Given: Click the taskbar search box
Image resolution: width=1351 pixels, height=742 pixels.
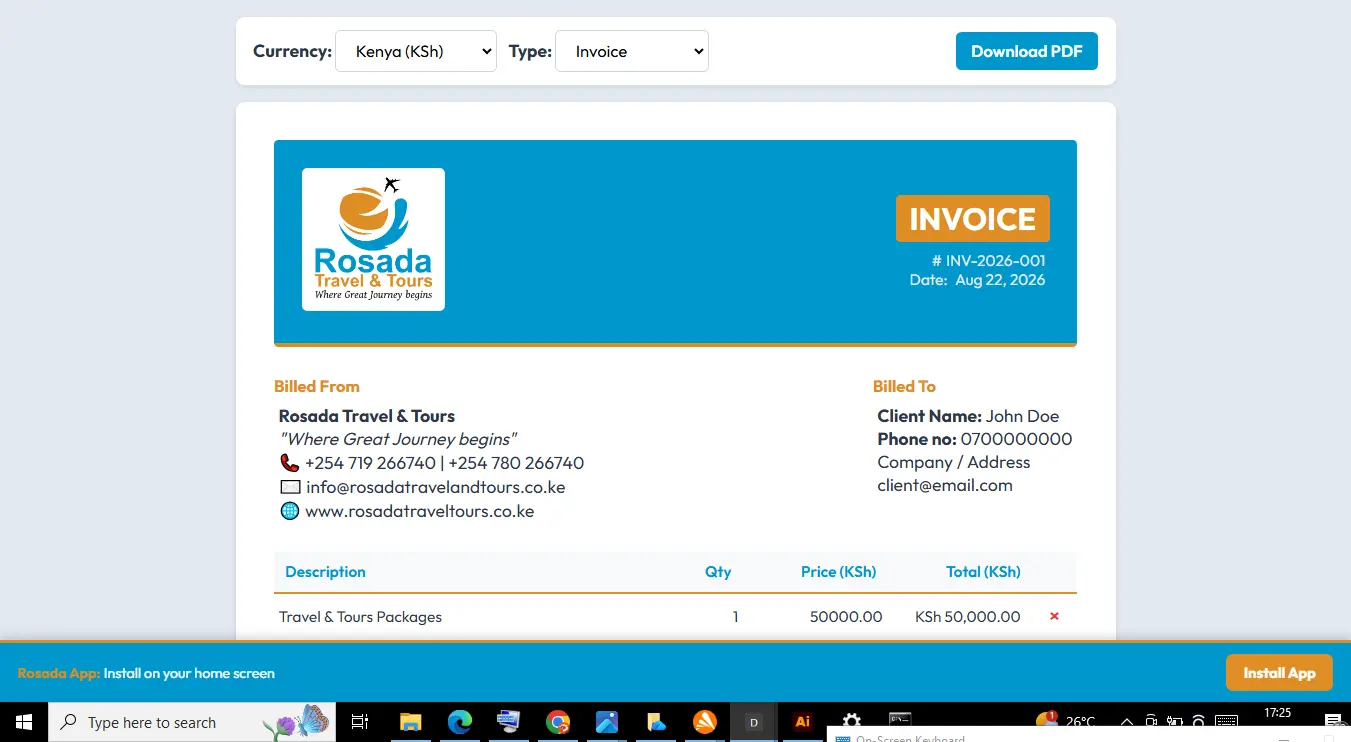Looking at the screenshot, I should [192, 722].
